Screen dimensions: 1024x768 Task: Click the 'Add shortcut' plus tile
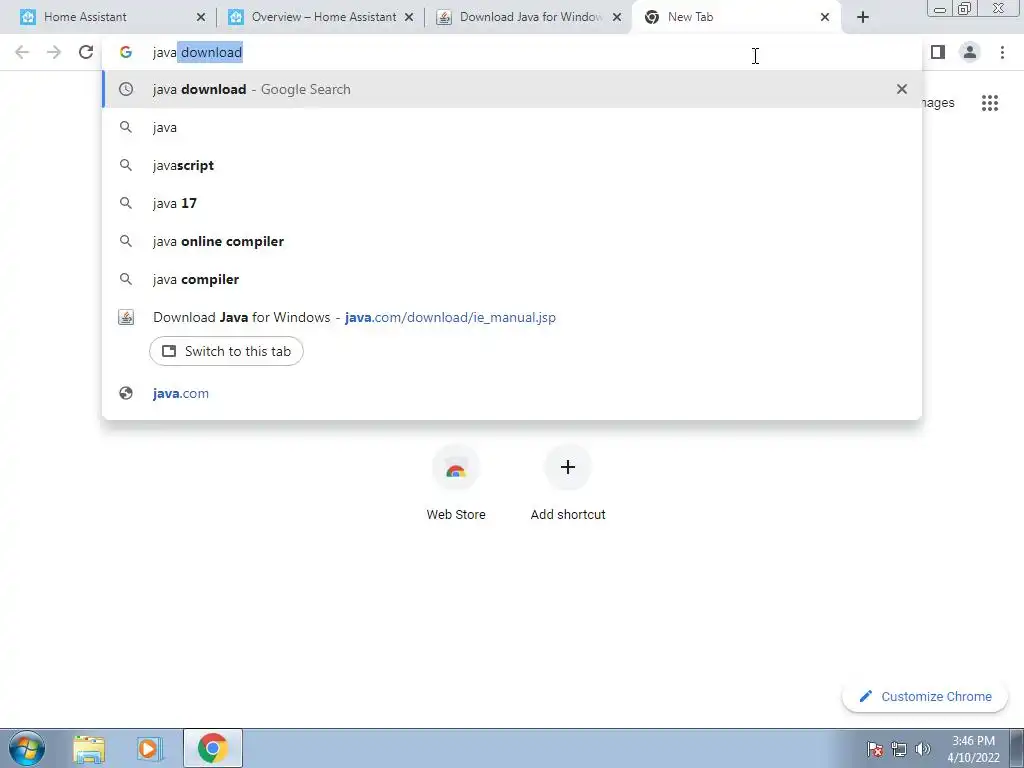click(568, 483)
